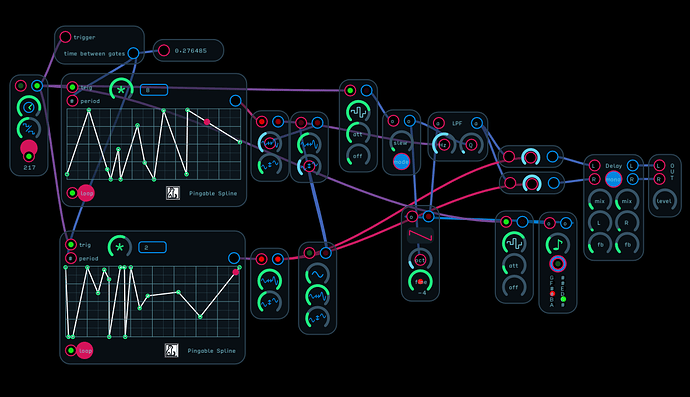
Task: Adjust the R time knob on the Delay module
Action: 627,223
